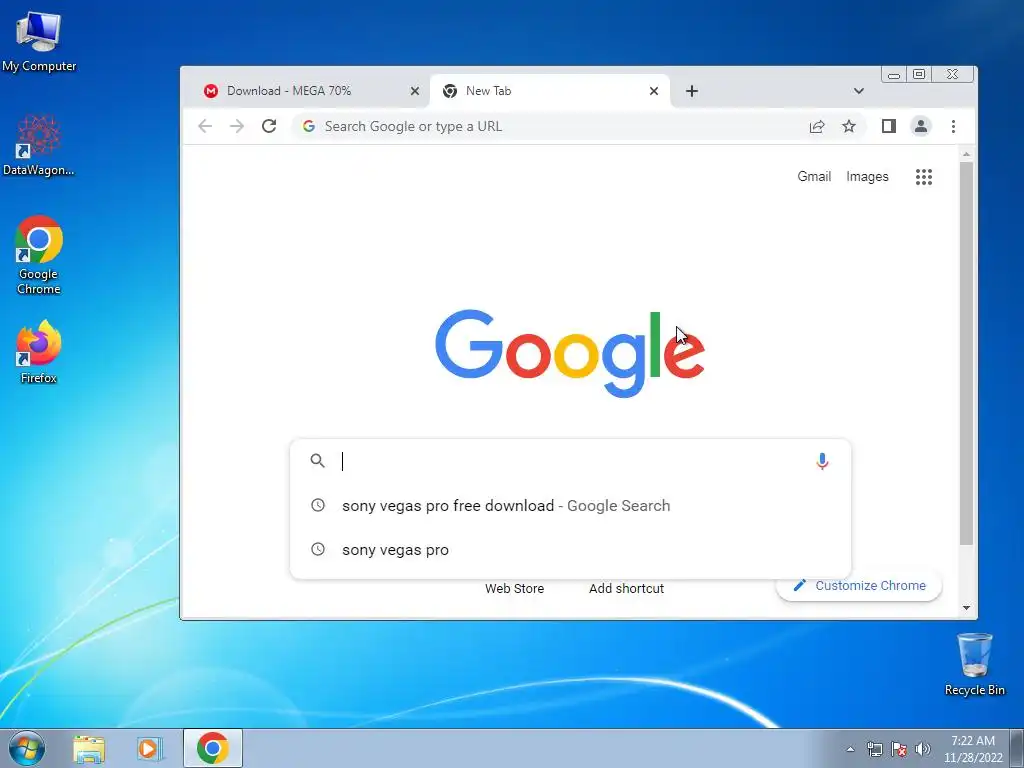
Task: Click the Action Center flag icon
Action: point(899,749)
